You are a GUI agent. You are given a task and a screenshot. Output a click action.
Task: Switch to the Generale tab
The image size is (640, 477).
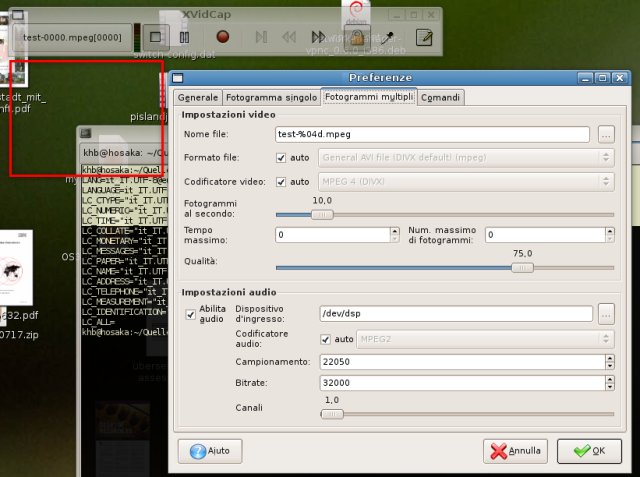198,98
